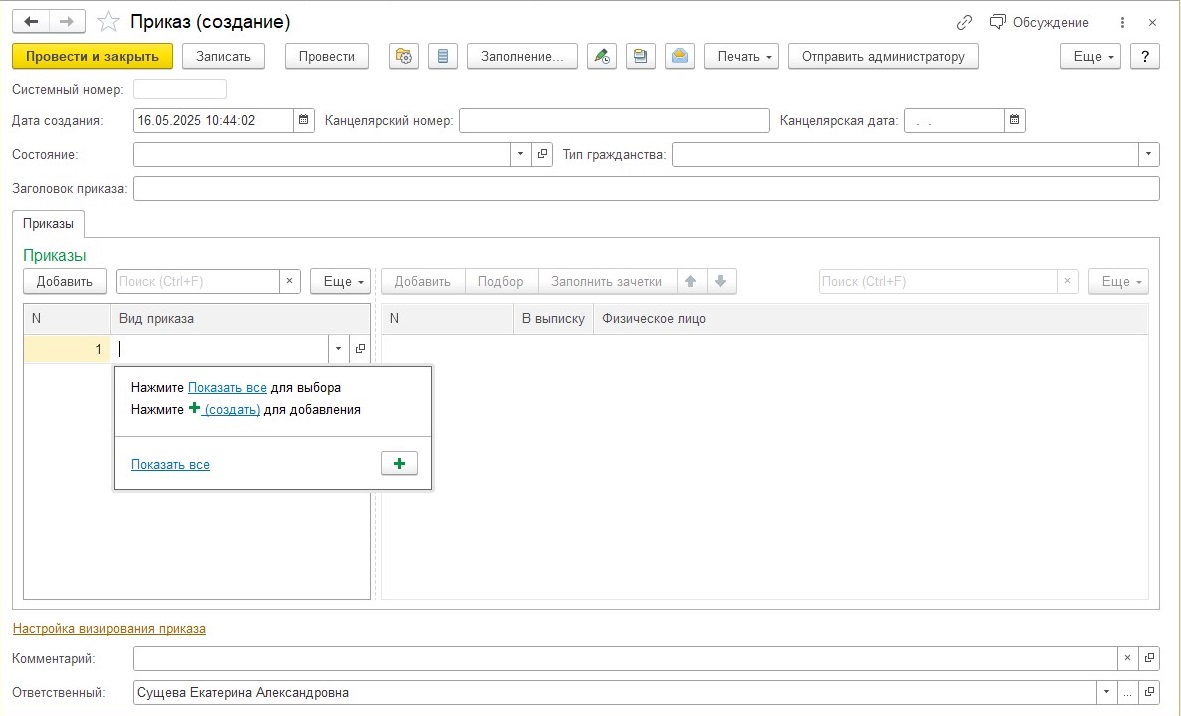The width and height of the screenshot is (1181, 716).
Task: Click the Состояние input field
Action: point(322,154)
